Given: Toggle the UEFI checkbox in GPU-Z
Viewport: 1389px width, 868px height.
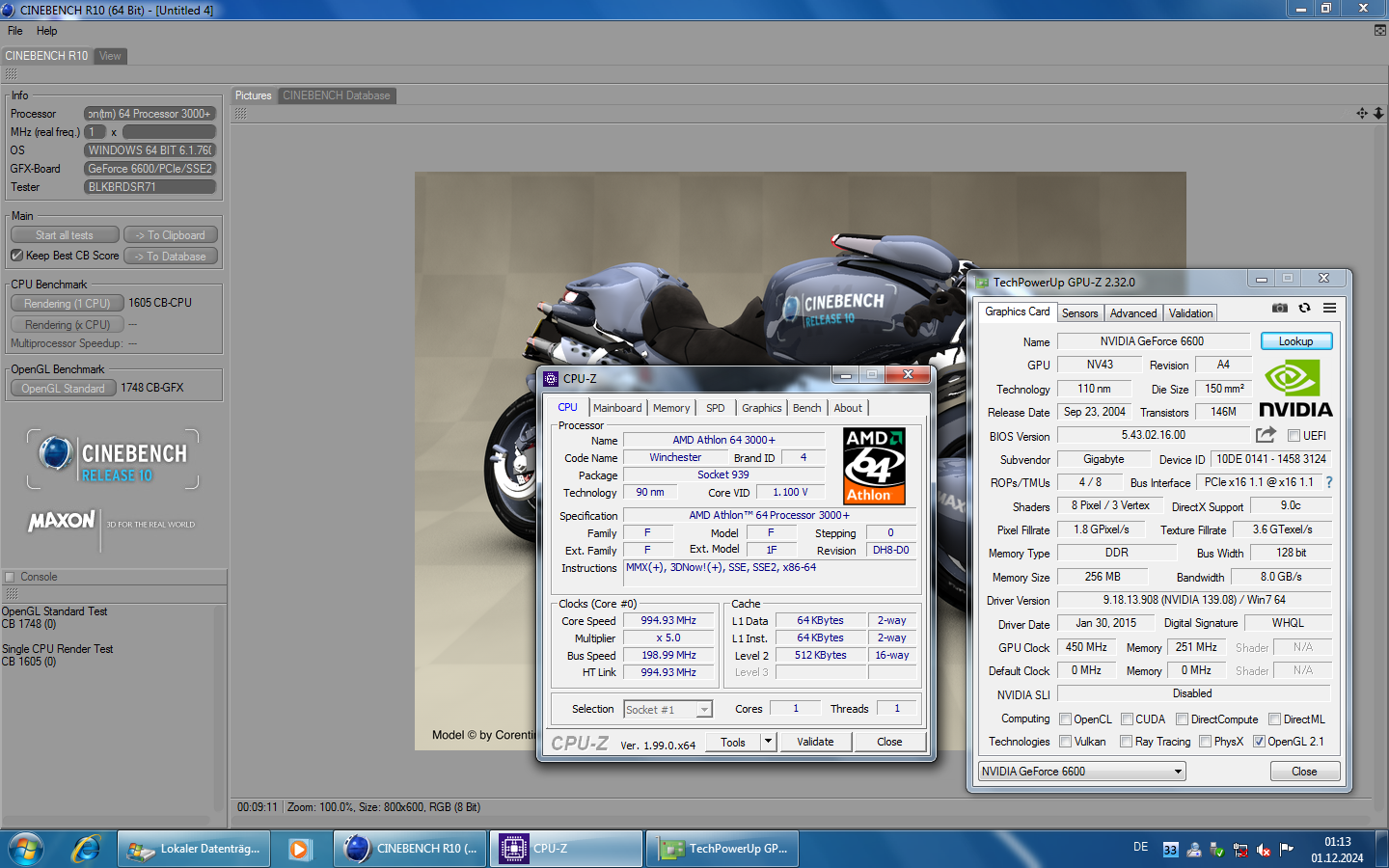Looking at the screenshot, I should pos(1294,436).
